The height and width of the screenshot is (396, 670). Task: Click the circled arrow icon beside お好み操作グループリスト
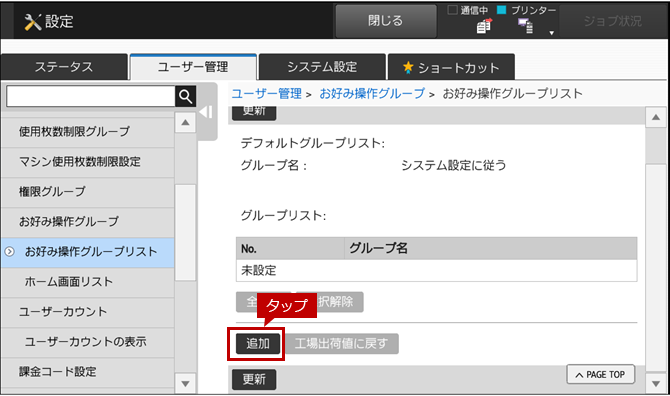pyautogui.click(x=9, y=252)
